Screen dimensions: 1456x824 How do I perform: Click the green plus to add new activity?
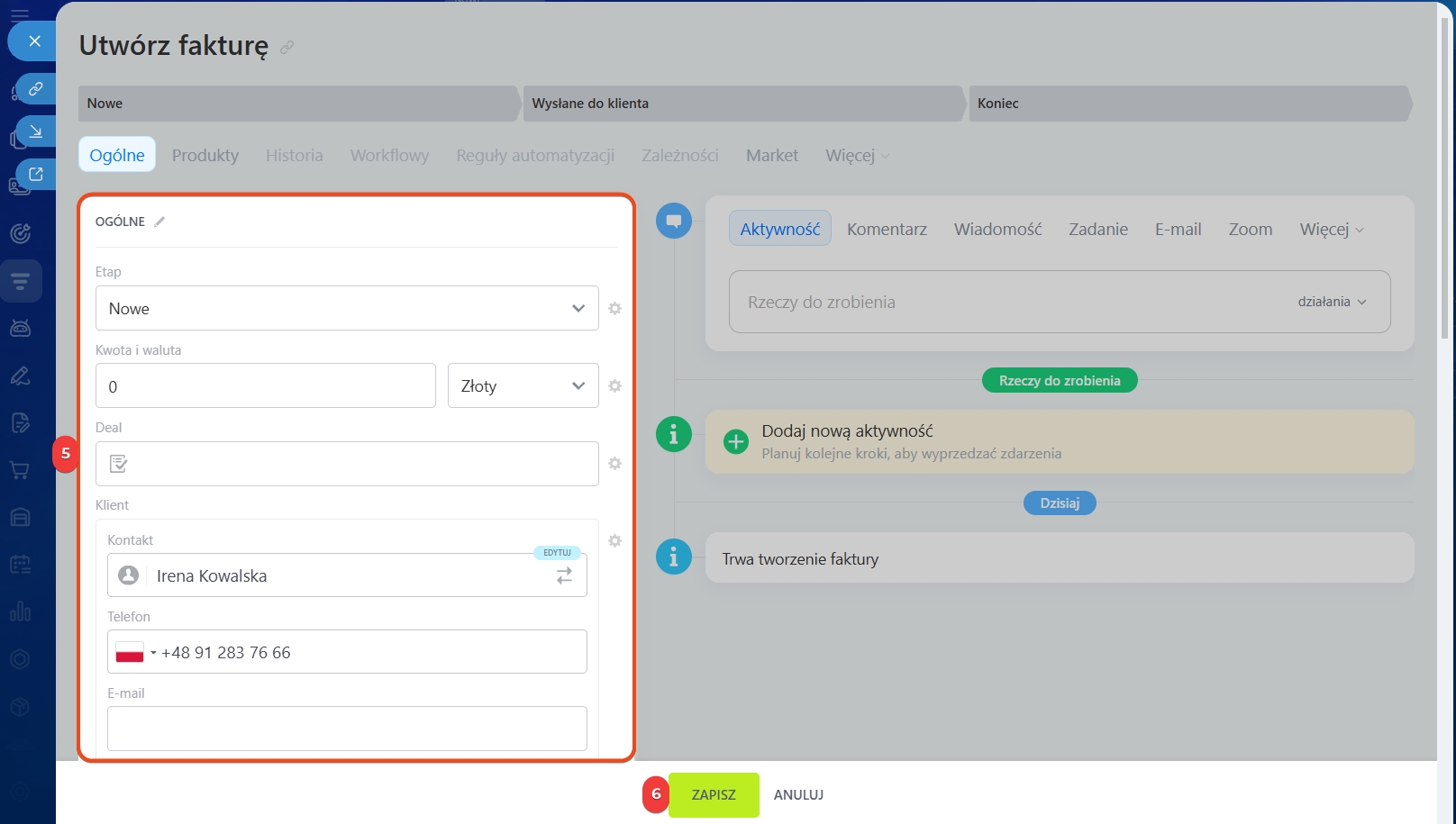coord(736,442)
